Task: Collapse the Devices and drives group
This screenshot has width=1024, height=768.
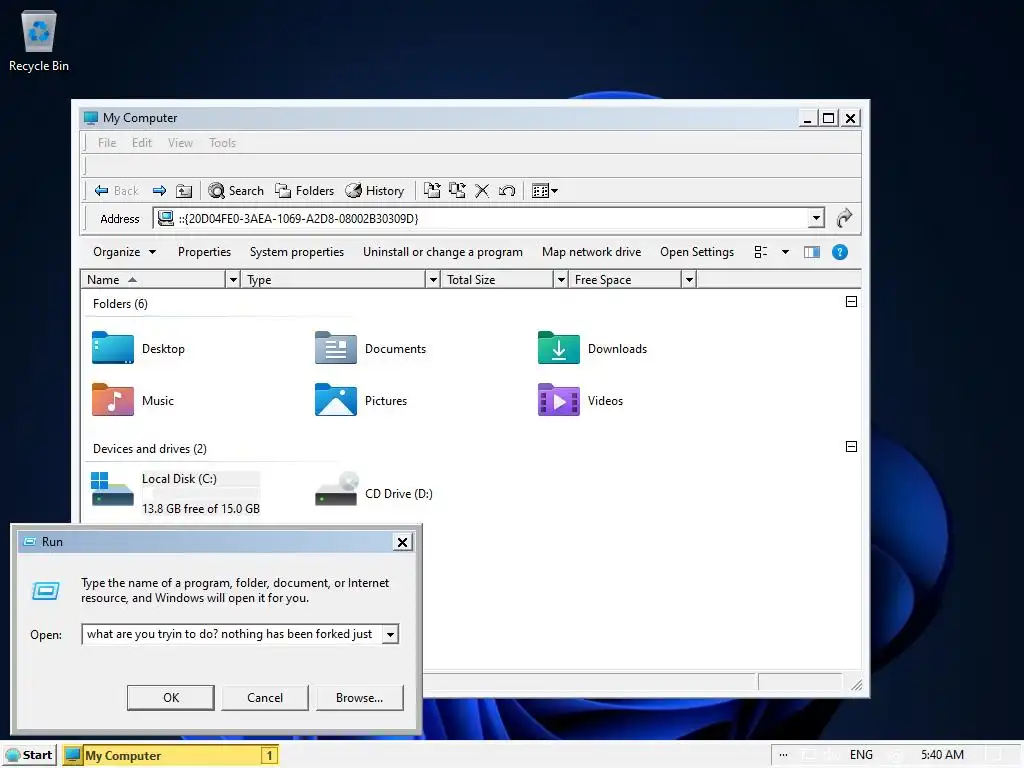Action: pos(851,447)
